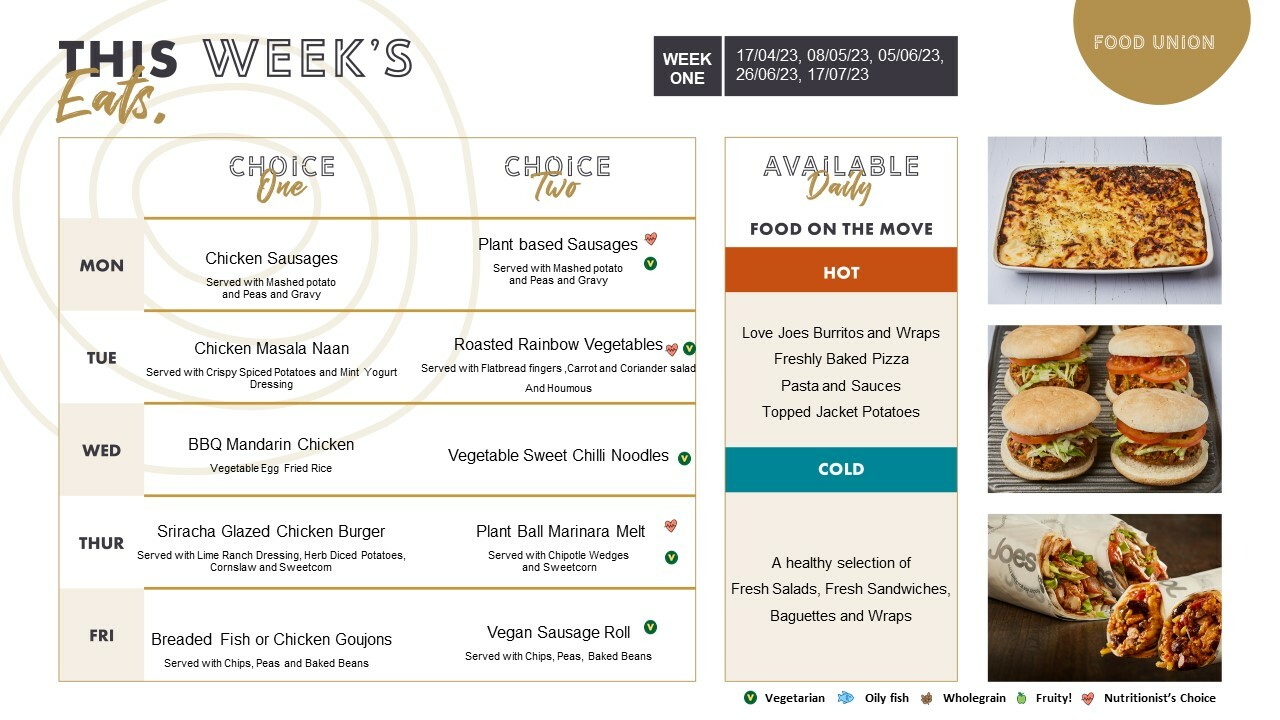
Task: Click the orange HOT banner
Action: (x=841, y=270)
